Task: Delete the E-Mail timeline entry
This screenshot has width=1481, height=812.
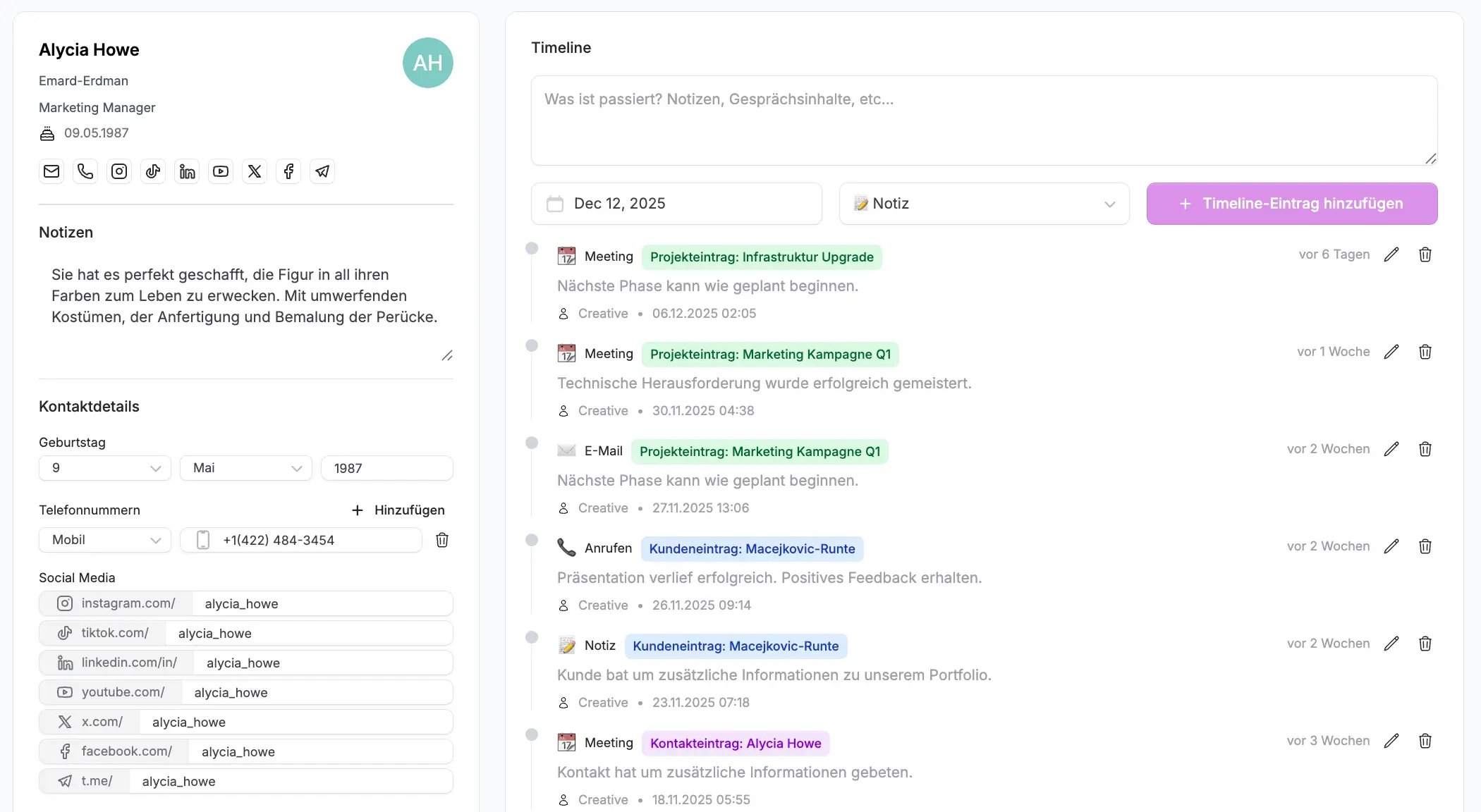Action: click(1425, 449)
